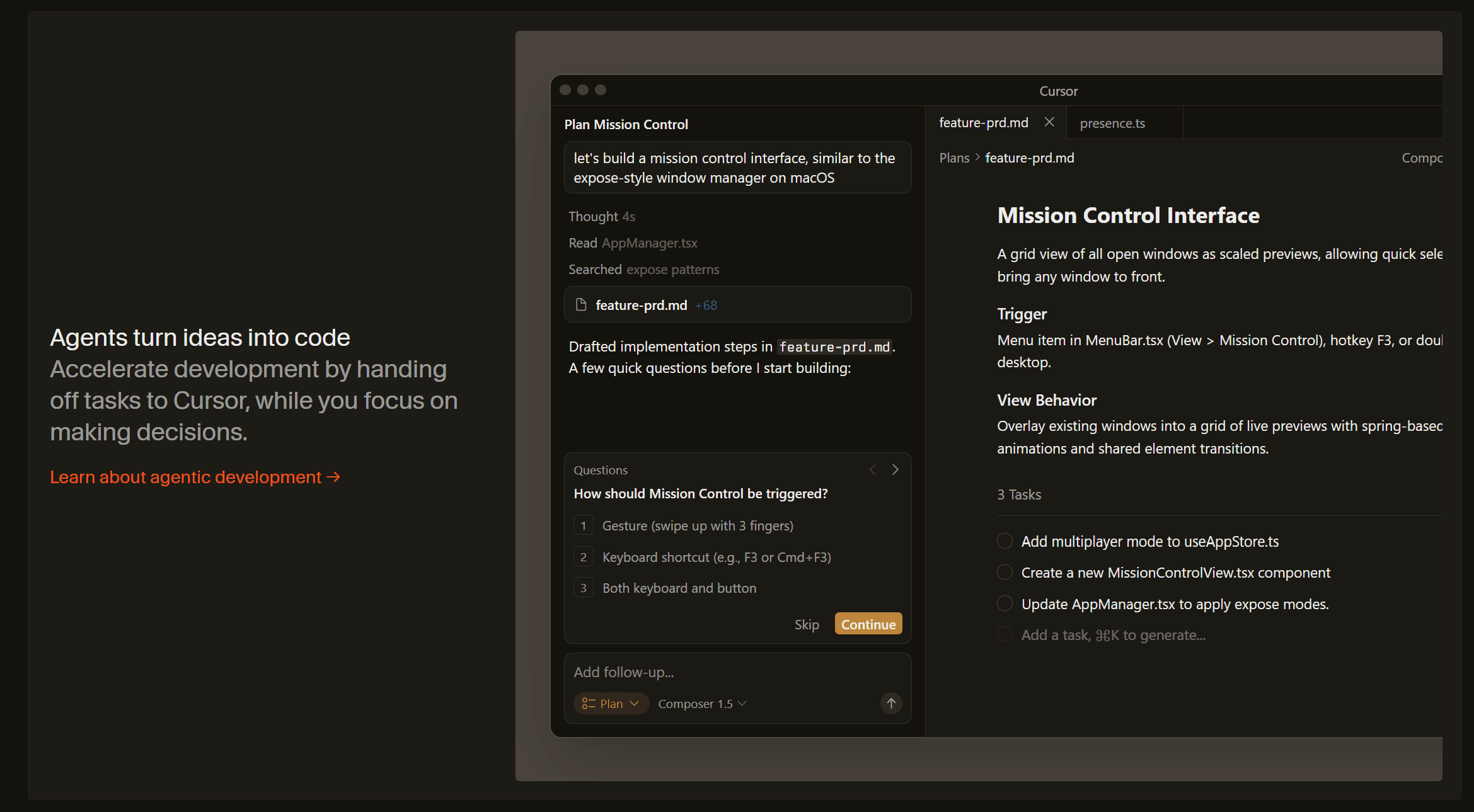Open the Composer 1.5 model dropdown
This screenshot has width=1474, height=812.
point(702,704)
